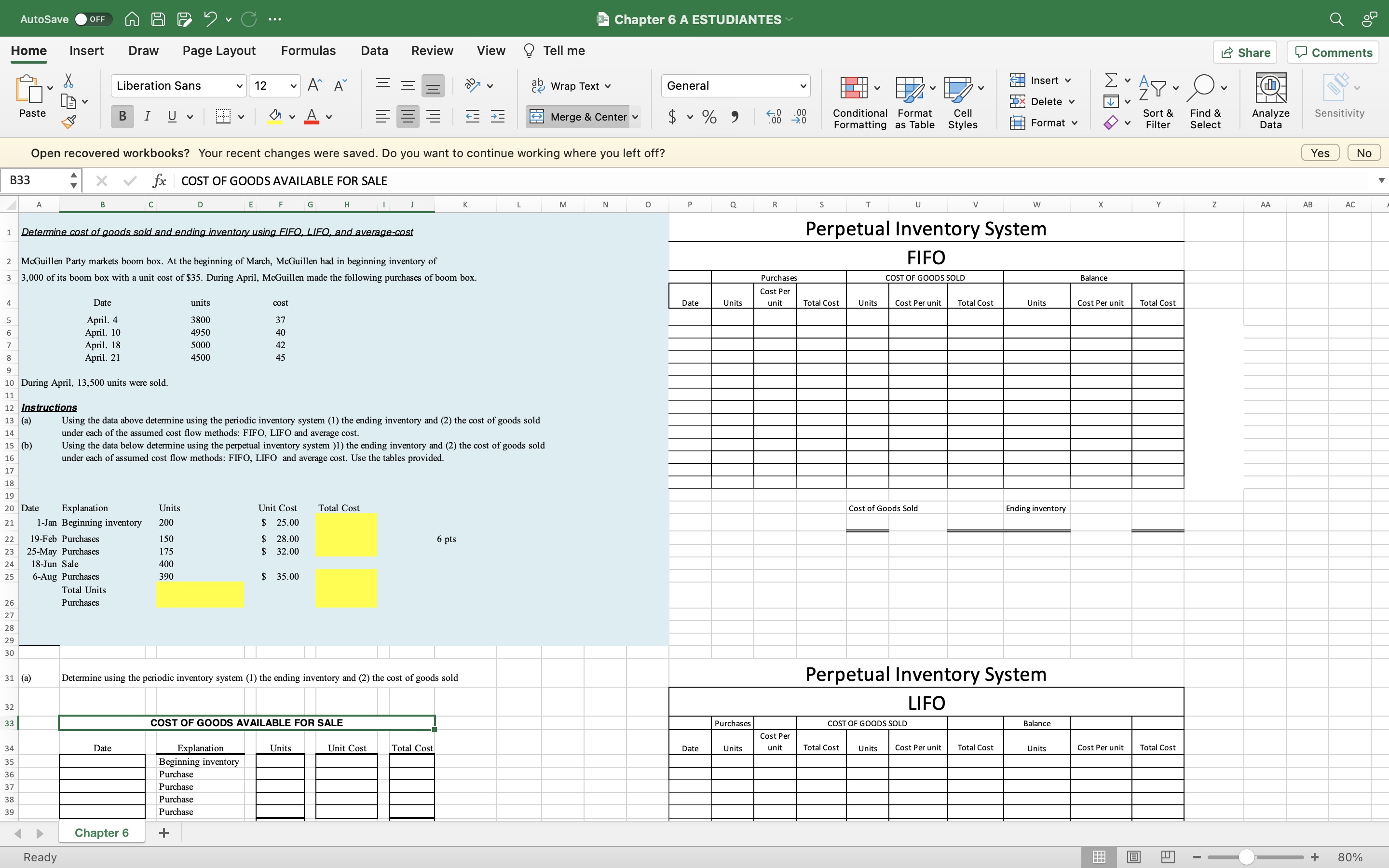The height and width of the screenshot is (868, 1389).
Task: Click the Format Painter brush icon
Action: click(x=68, y=122)
